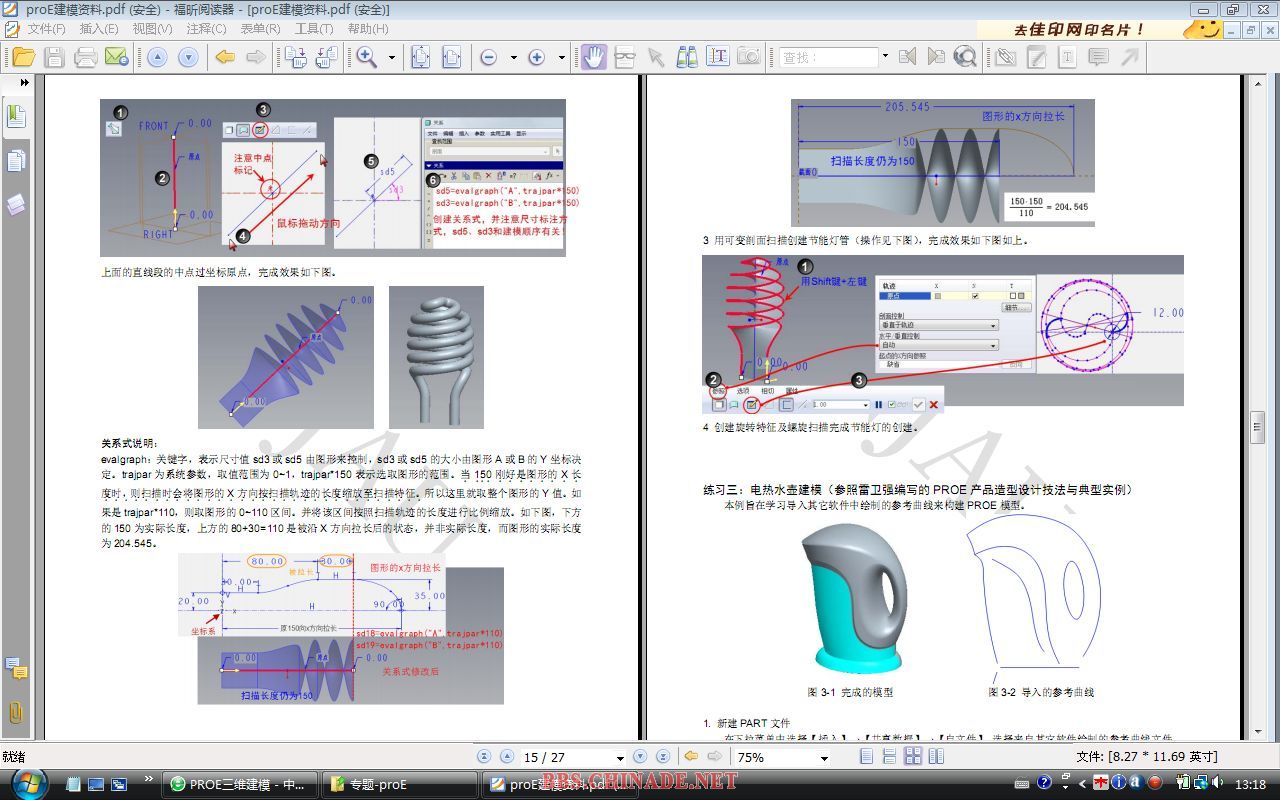Open the bookmarks panel in left sidebar

tap(16, 116)
